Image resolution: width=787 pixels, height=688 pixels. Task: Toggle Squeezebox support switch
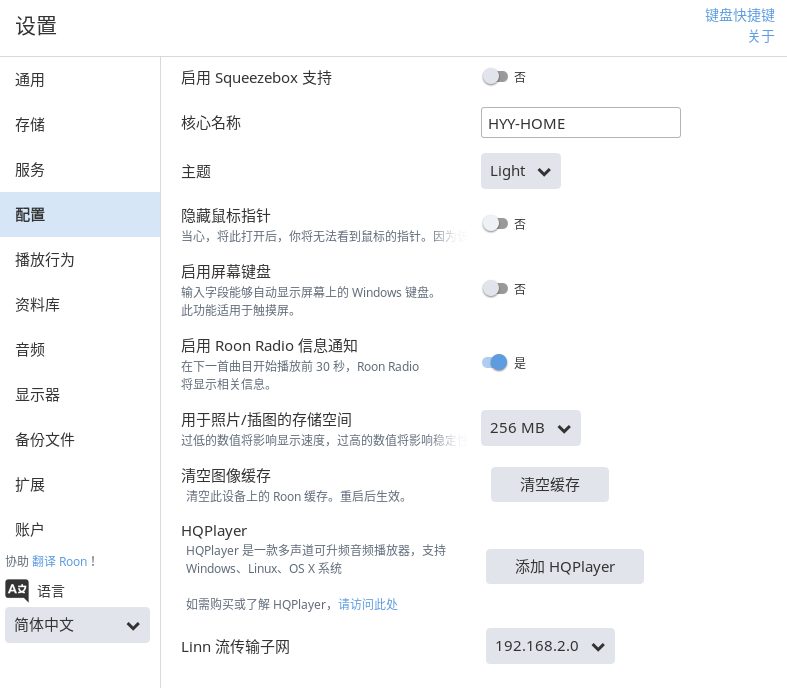pyautogui.click(x=495, y=77)
